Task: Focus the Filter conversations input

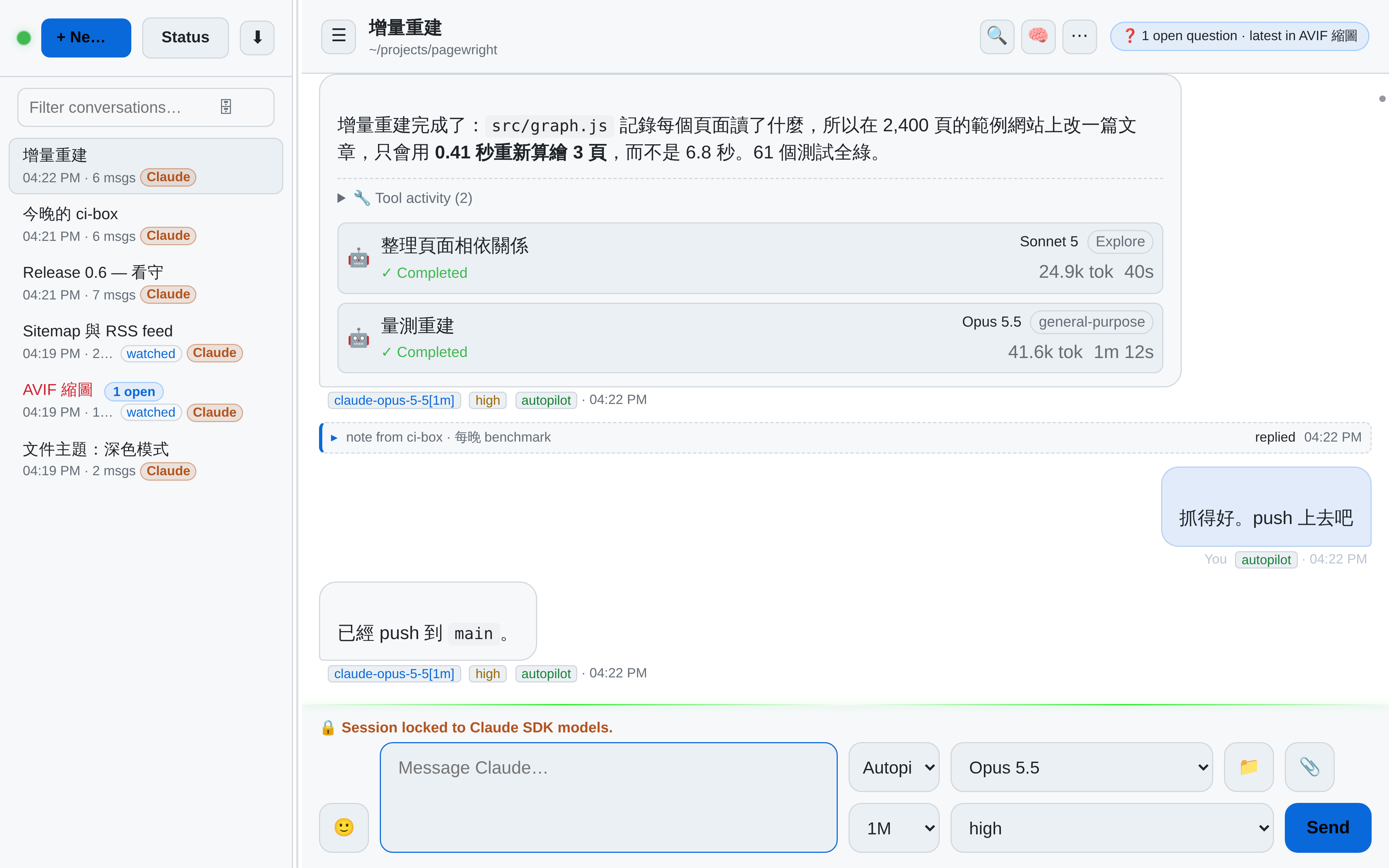Action: 146,107
